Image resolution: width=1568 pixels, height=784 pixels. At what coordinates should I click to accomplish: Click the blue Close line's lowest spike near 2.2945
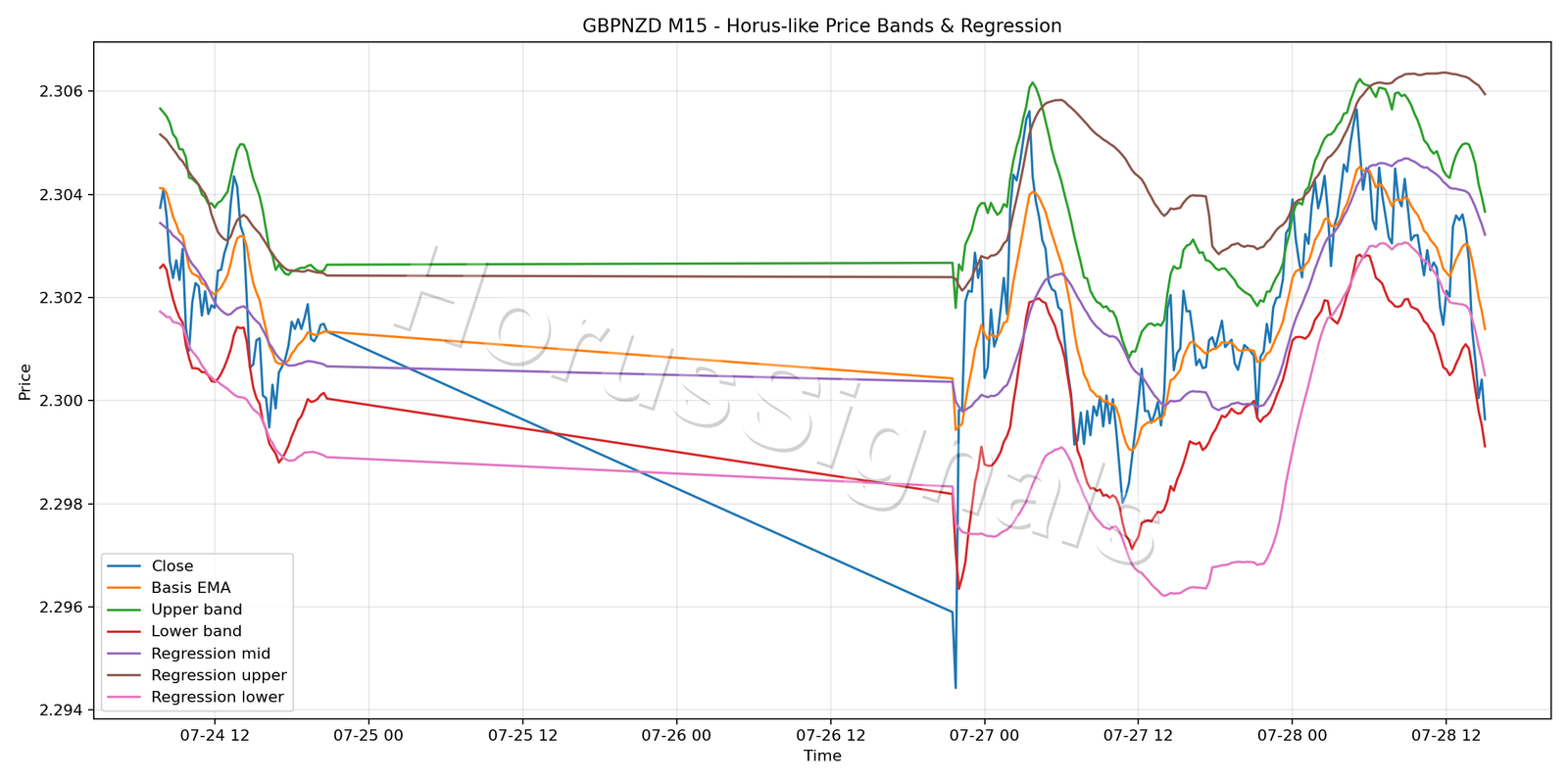[x=955, y=687]
